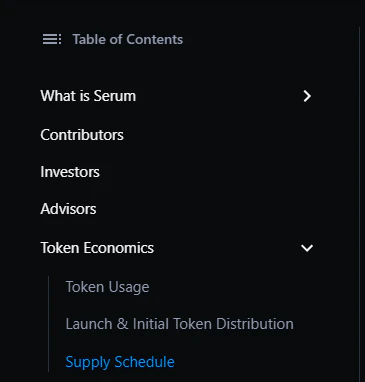Click the word Serum in the first entry
Viewport: 365px width, 382px height.
tap(115, 96)
